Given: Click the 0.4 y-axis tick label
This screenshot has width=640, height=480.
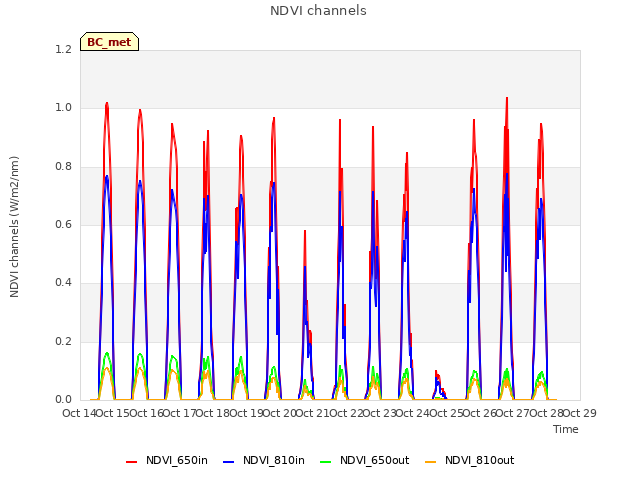Looking at the screenshot, I should pos(63,282).
